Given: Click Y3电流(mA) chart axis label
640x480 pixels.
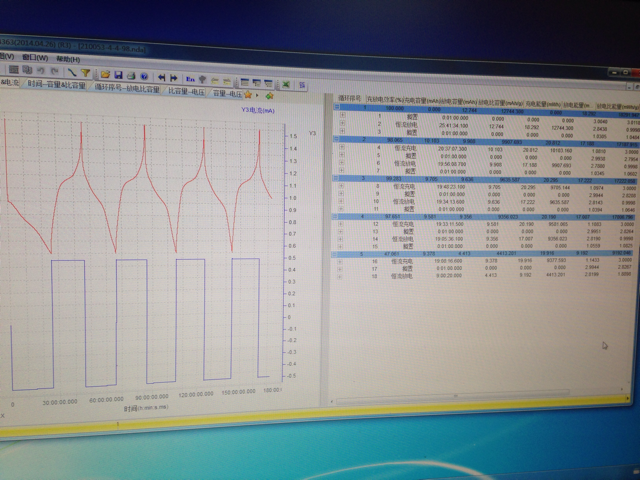Looking at the screenshot, I should coord(258,110).
